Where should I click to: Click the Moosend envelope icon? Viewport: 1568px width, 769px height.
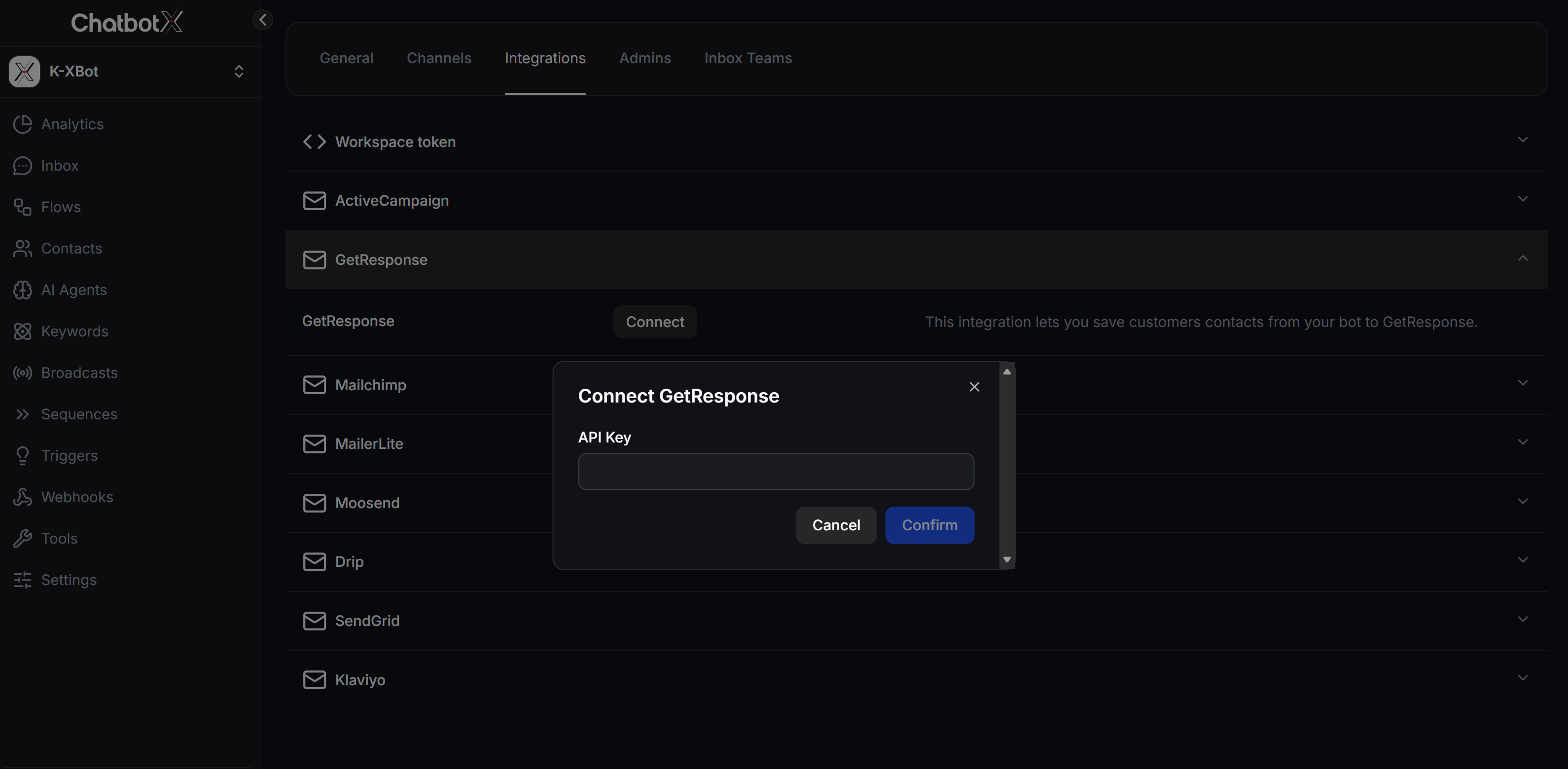[314, 502]
